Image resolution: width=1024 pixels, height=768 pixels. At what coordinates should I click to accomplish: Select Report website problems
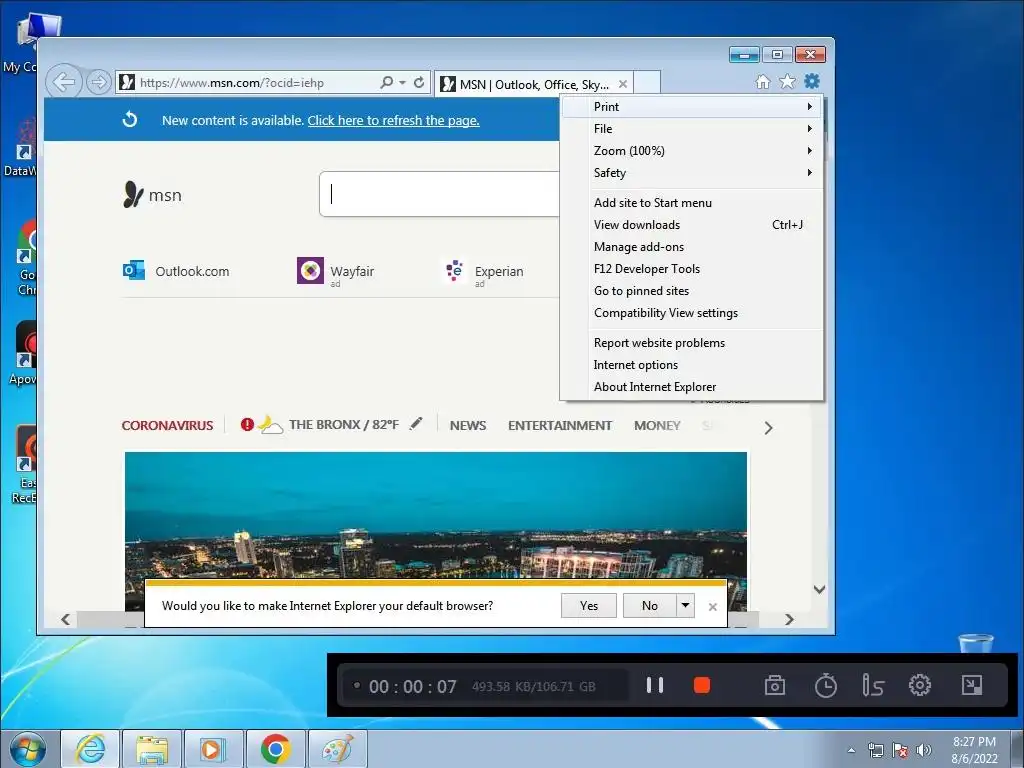(x=692, y=343)
